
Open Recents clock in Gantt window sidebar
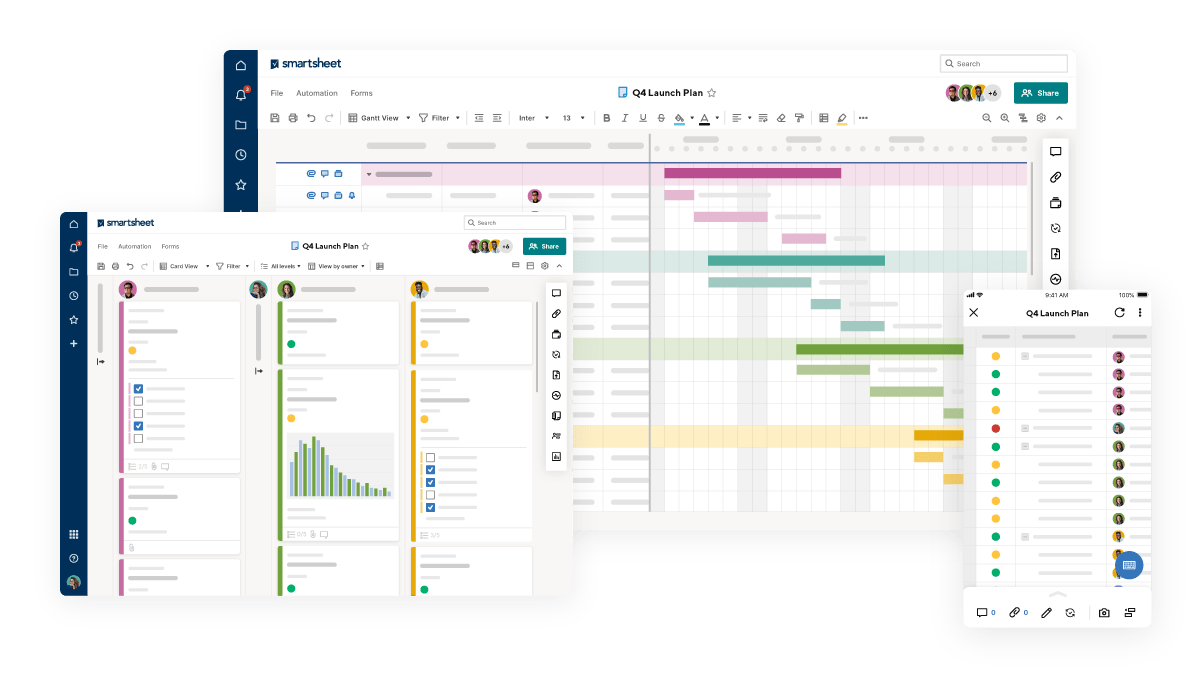click(241, 155)
